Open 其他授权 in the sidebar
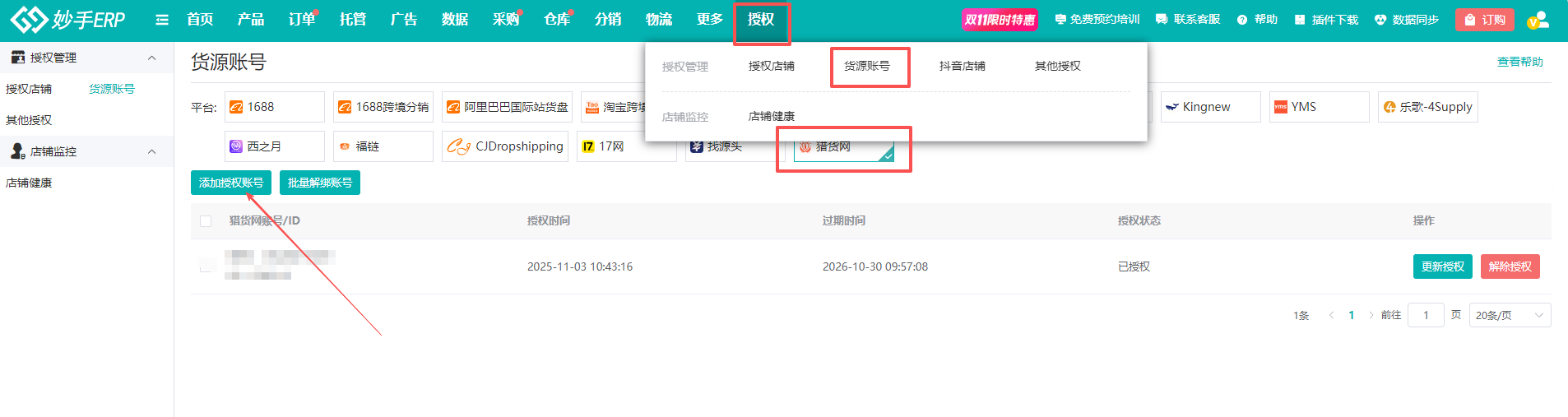Screen dimensions: 1568x417 coord(29,120)
